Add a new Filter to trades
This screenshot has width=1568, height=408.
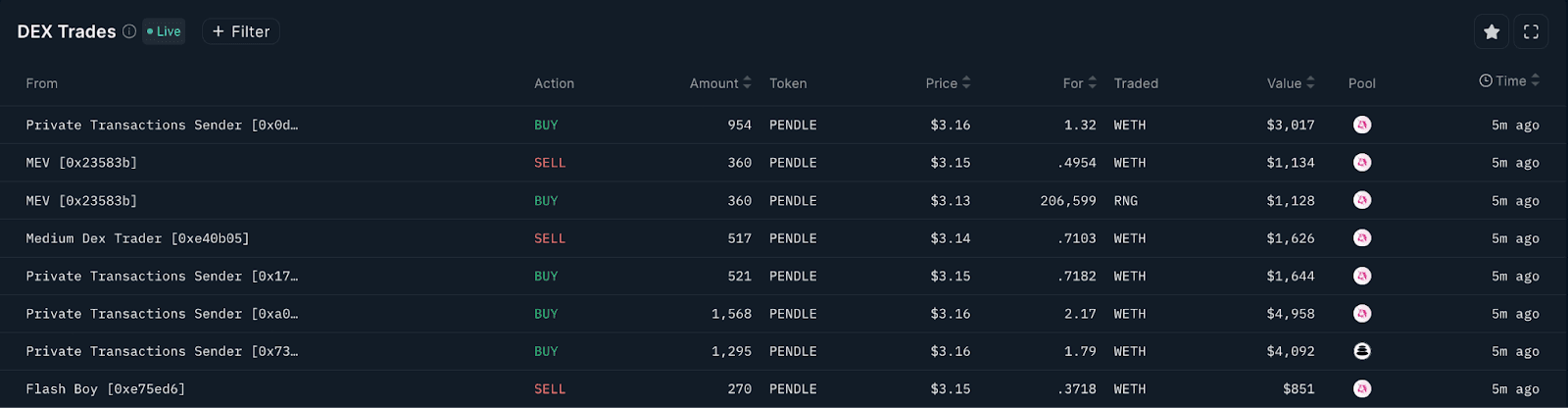pyautogui.click(x=241, y=31)
